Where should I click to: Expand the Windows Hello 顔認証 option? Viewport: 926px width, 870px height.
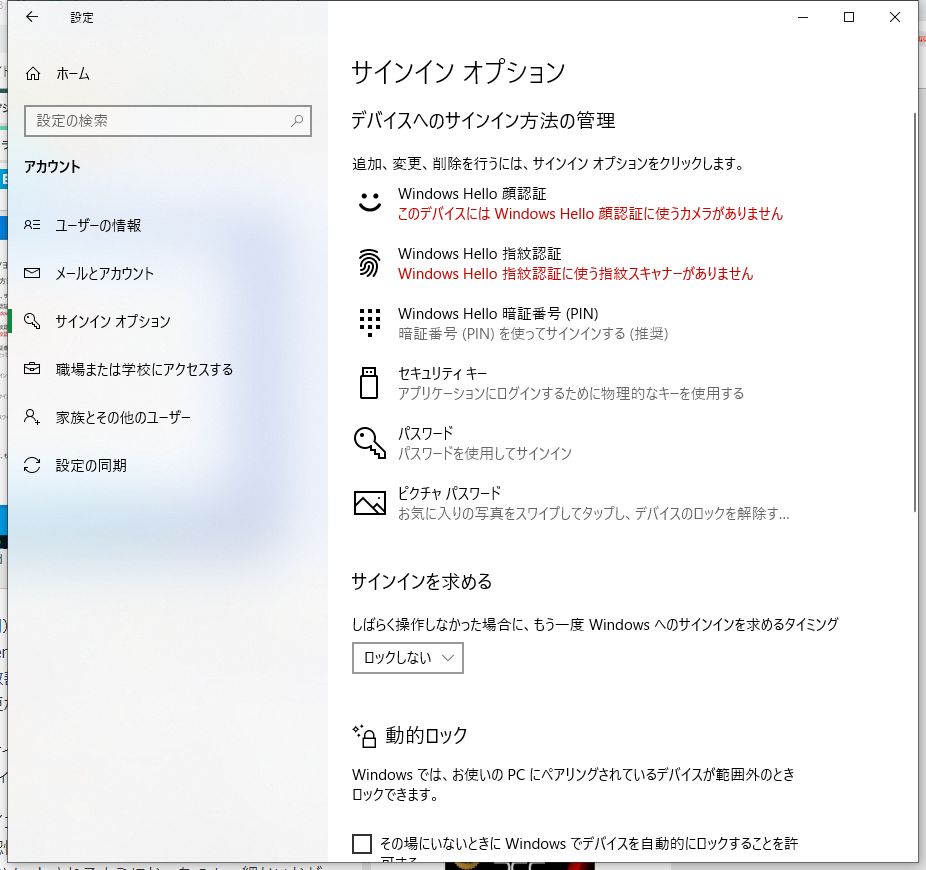coord(570,203)
